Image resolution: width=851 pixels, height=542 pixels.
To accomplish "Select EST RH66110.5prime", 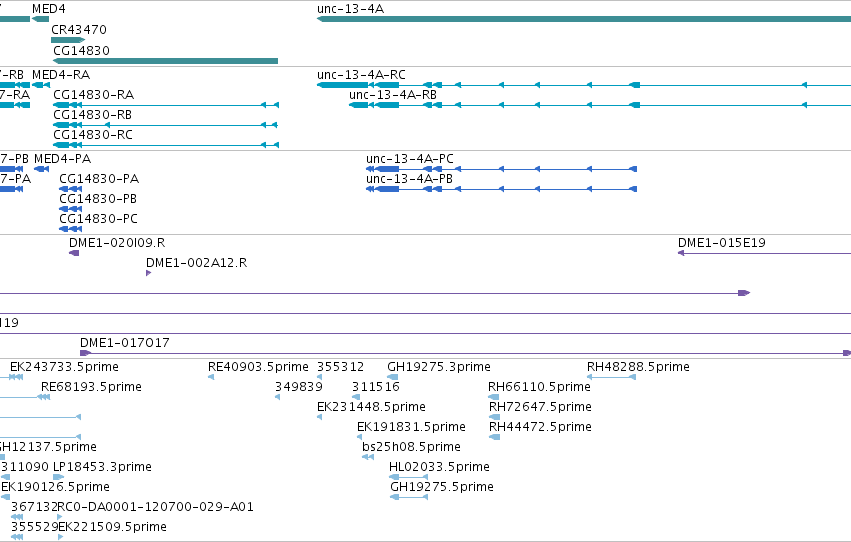I will point(539,386).
